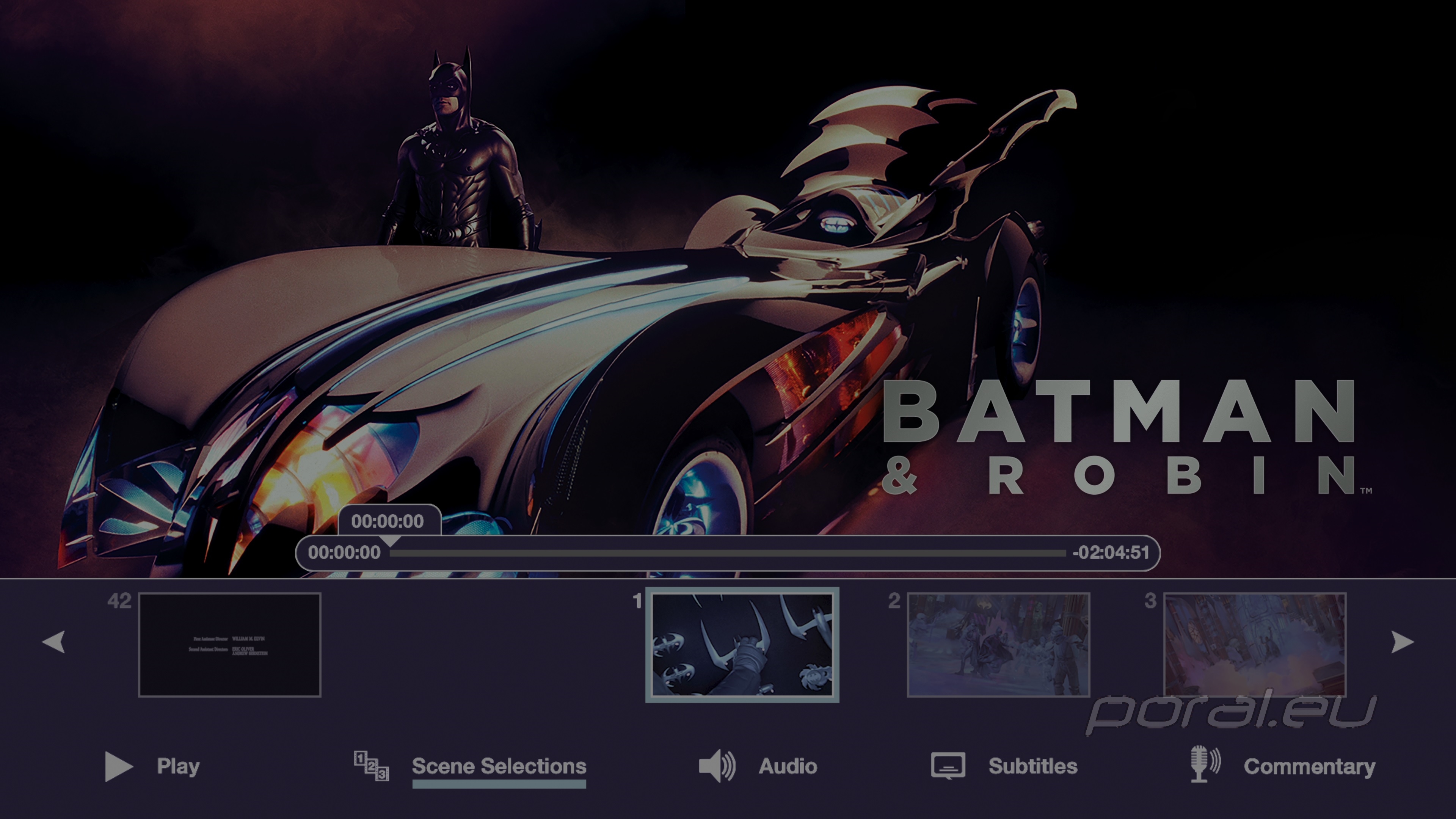Go to previous scenes with left arrow
Screen dimensions: 1456x819
[x=54, y=642]
